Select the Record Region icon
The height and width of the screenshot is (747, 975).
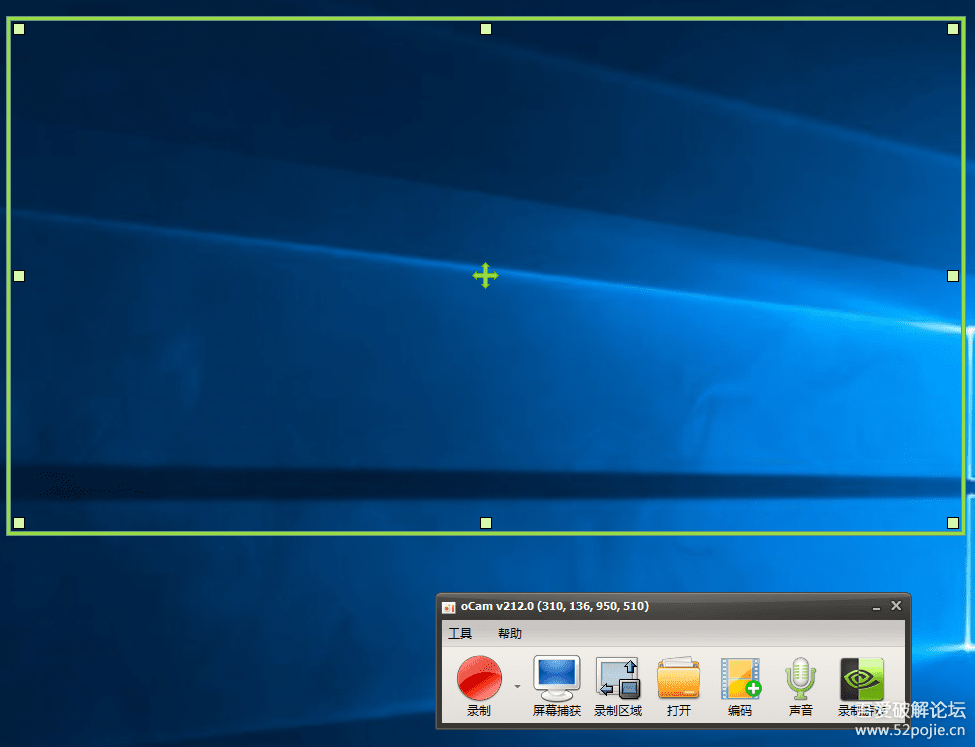(x=617, y=678)
